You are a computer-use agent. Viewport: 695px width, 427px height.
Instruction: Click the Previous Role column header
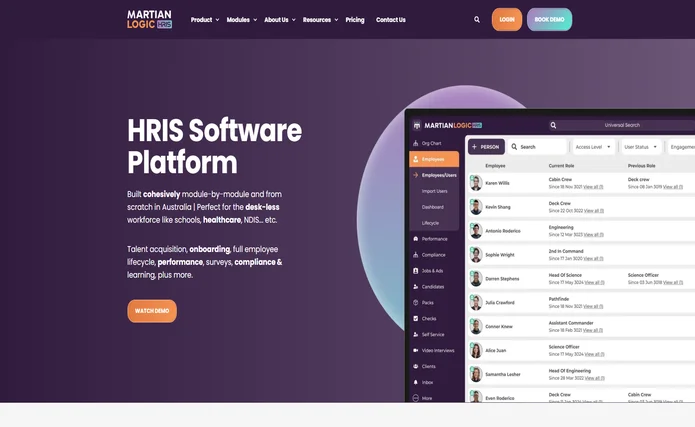click(641, 166)
